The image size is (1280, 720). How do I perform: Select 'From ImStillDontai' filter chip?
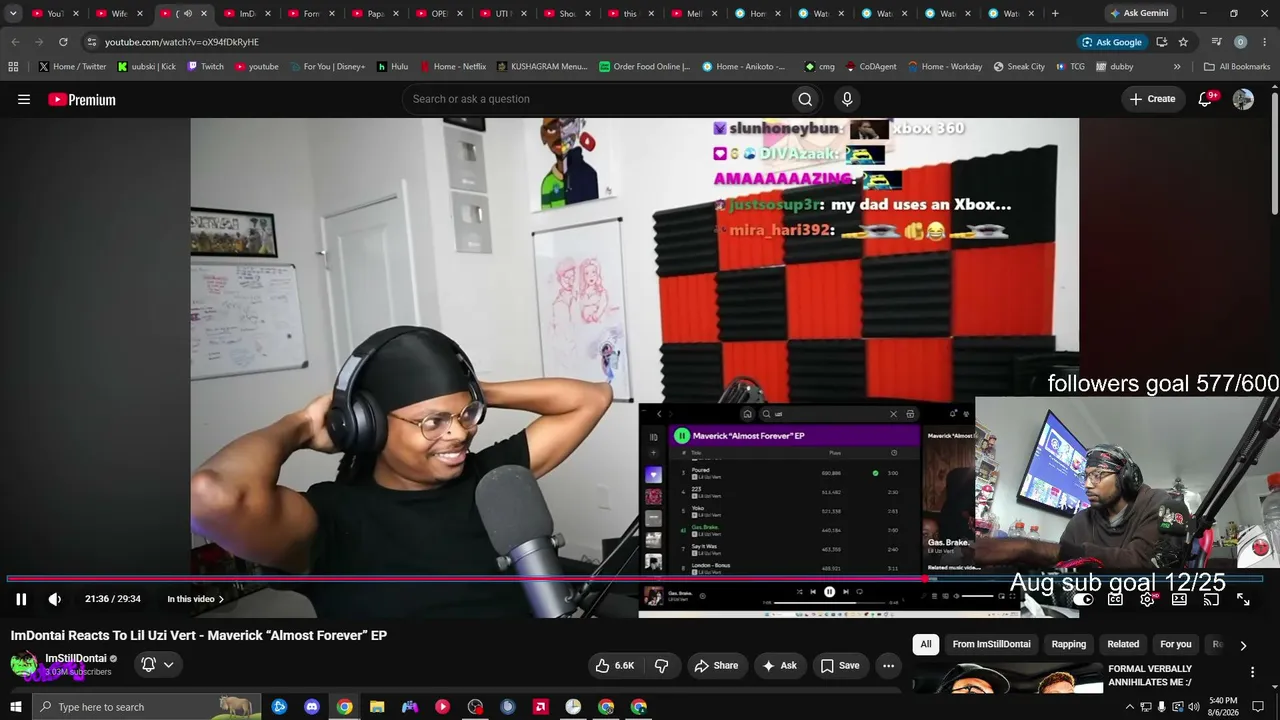point(991,644)
